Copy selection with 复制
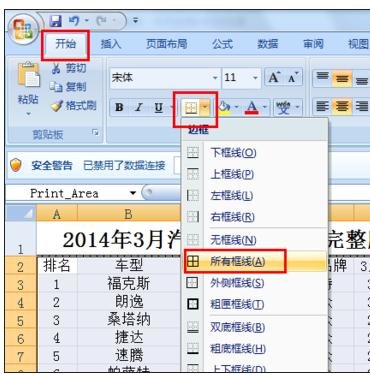The width and height of the screenshot is (370, 374). [68, 87]
